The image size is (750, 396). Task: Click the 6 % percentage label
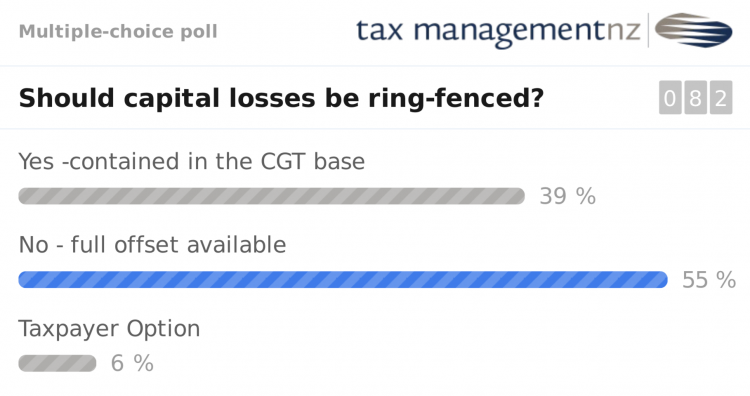tap(132, 363)
